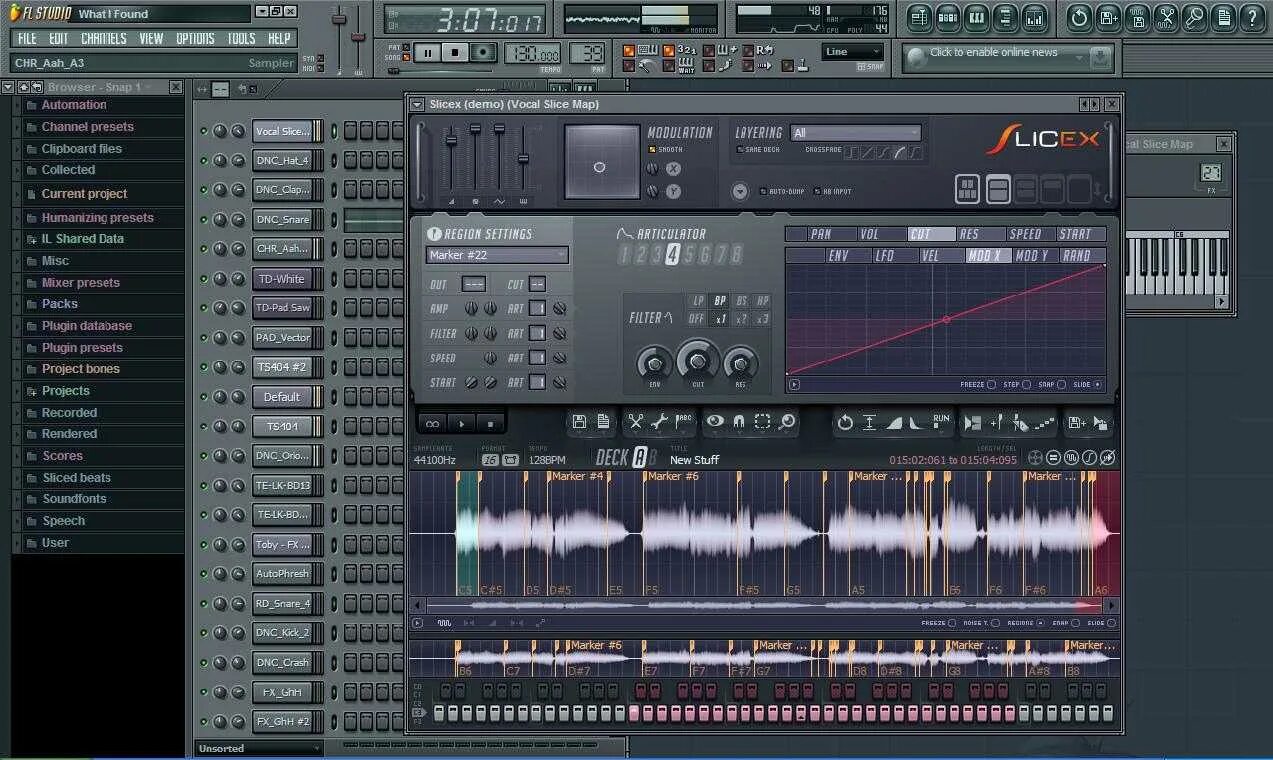Select articulator number 4
1273x760 pixels.
click(x=672, y=255)
